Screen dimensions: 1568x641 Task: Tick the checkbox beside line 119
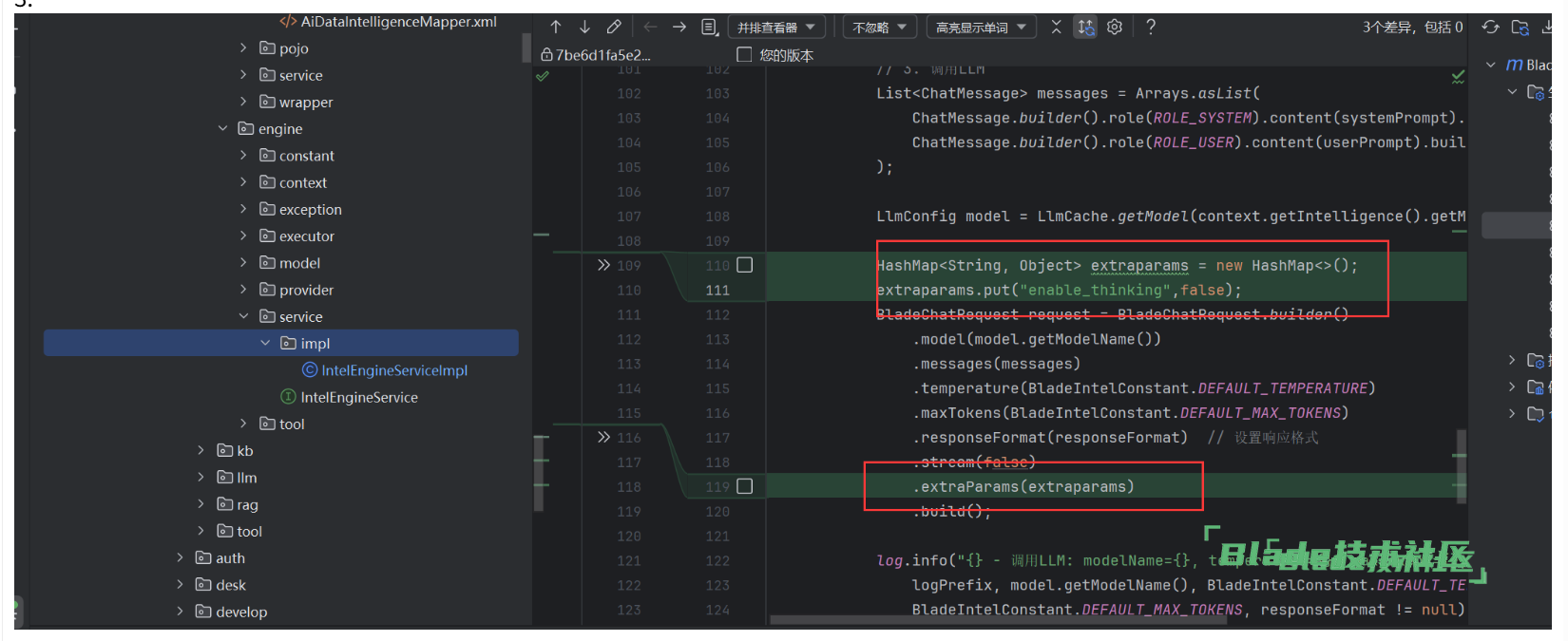(x=745, y=486)
